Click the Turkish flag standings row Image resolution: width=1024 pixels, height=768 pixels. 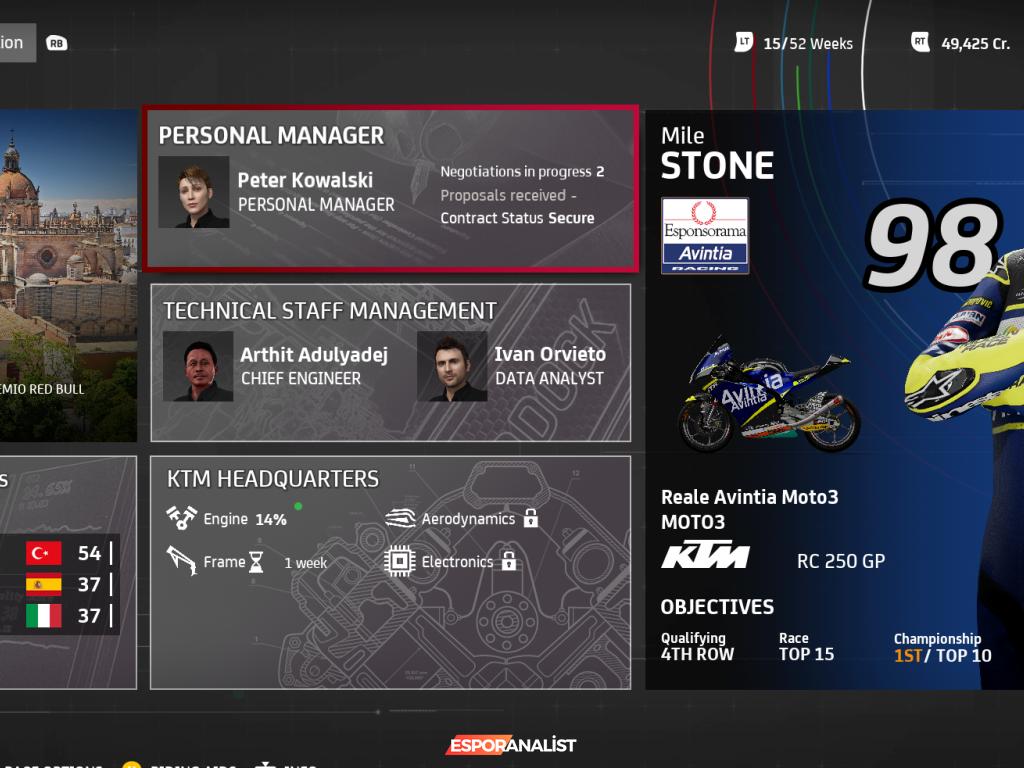pyautogui.click(x=60, y=553)
